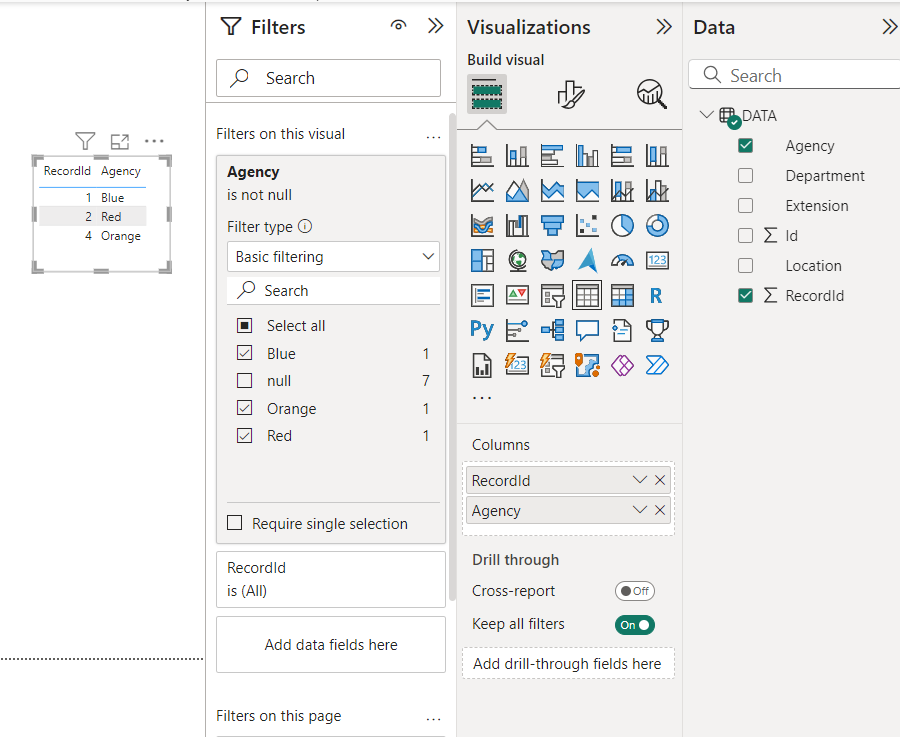Open RecordId column dropdown arrow
The width and height of the screenshot is (900, 737).
point(639,480)
